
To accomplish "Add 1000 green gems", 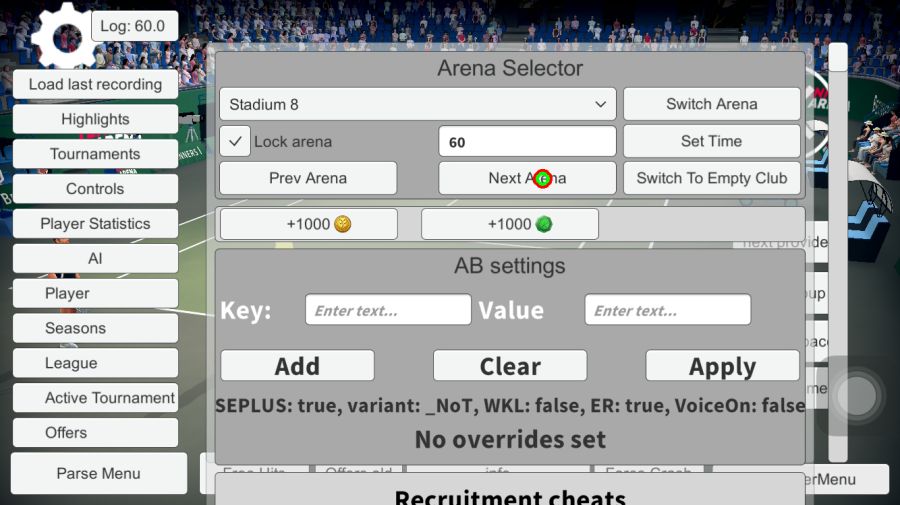I will click(x=509, y=224).
